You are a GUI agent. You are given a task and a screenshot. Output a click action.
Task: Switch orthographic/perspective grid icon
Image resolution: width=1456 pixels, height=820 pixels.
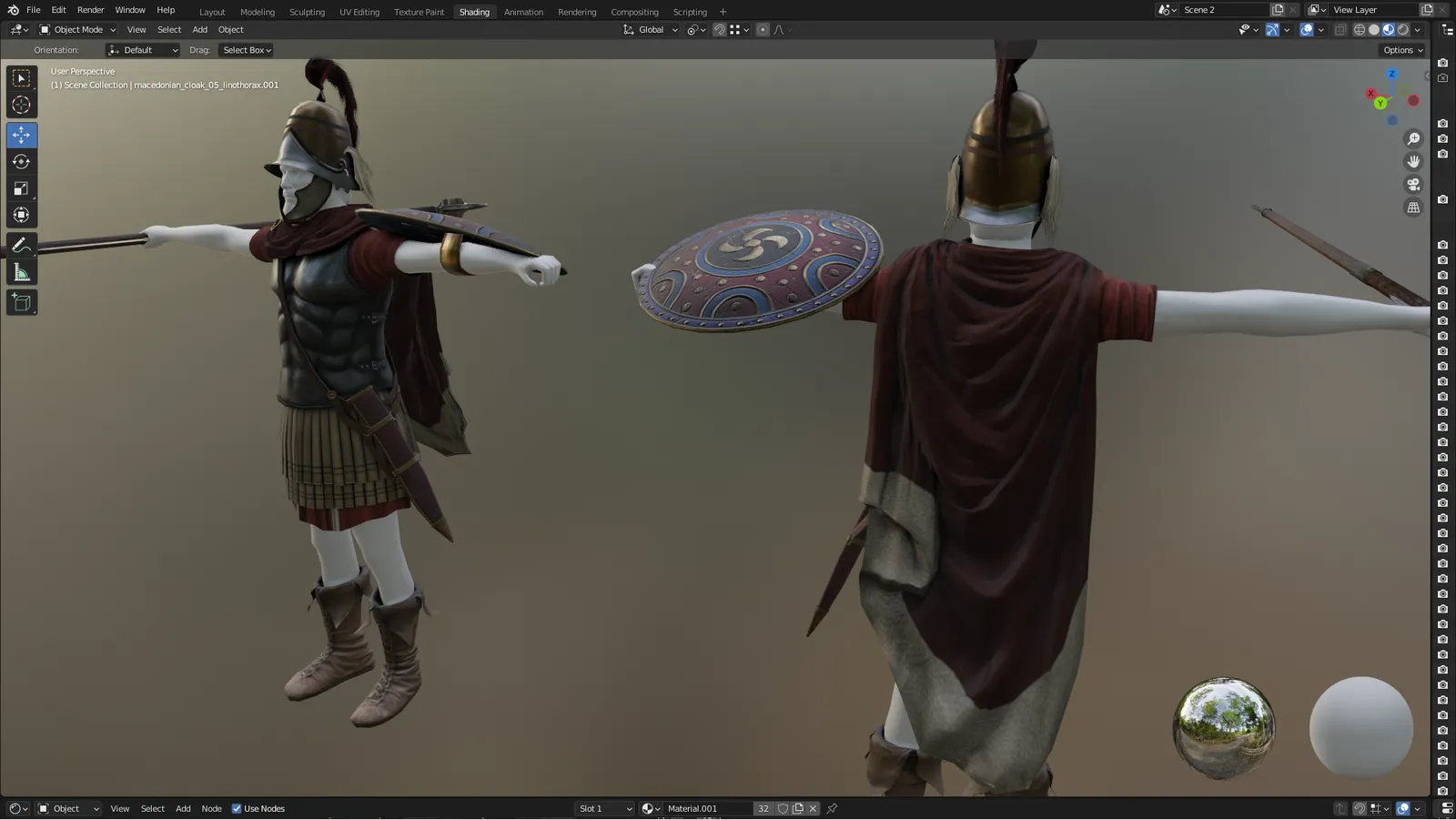tap(1413, 208)
